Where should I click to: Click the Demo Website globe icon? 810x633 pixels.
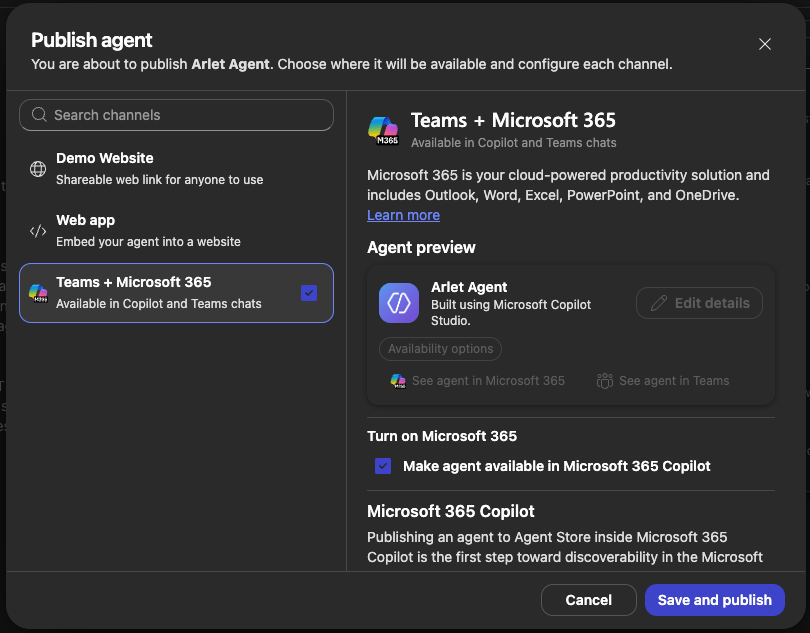pyautogui.click(x=38, y=168)
